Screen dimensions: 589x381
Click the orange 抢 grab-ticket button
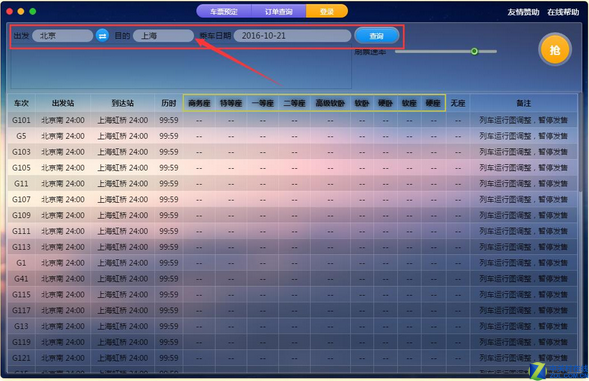click(555, 50)
